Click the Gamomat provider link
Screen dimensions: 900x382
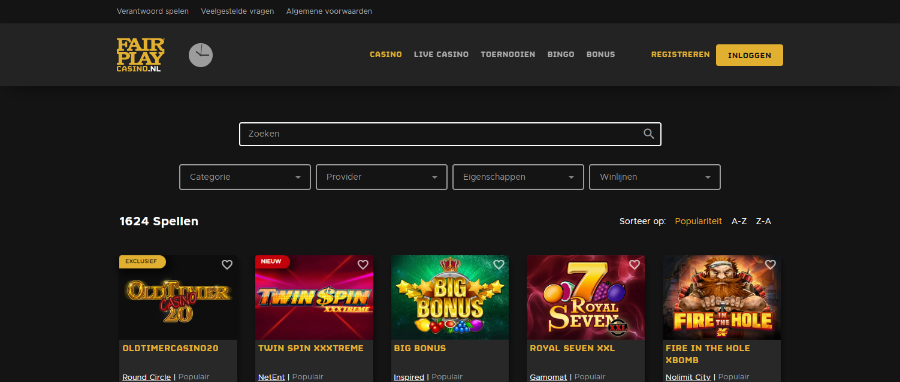[x=548, y=377]
